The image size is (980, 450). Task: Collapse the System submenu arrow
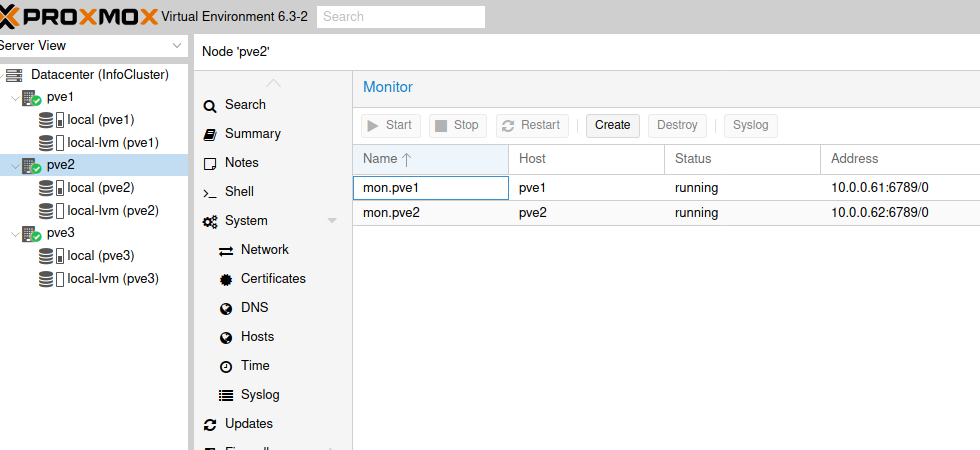(332, 221)
